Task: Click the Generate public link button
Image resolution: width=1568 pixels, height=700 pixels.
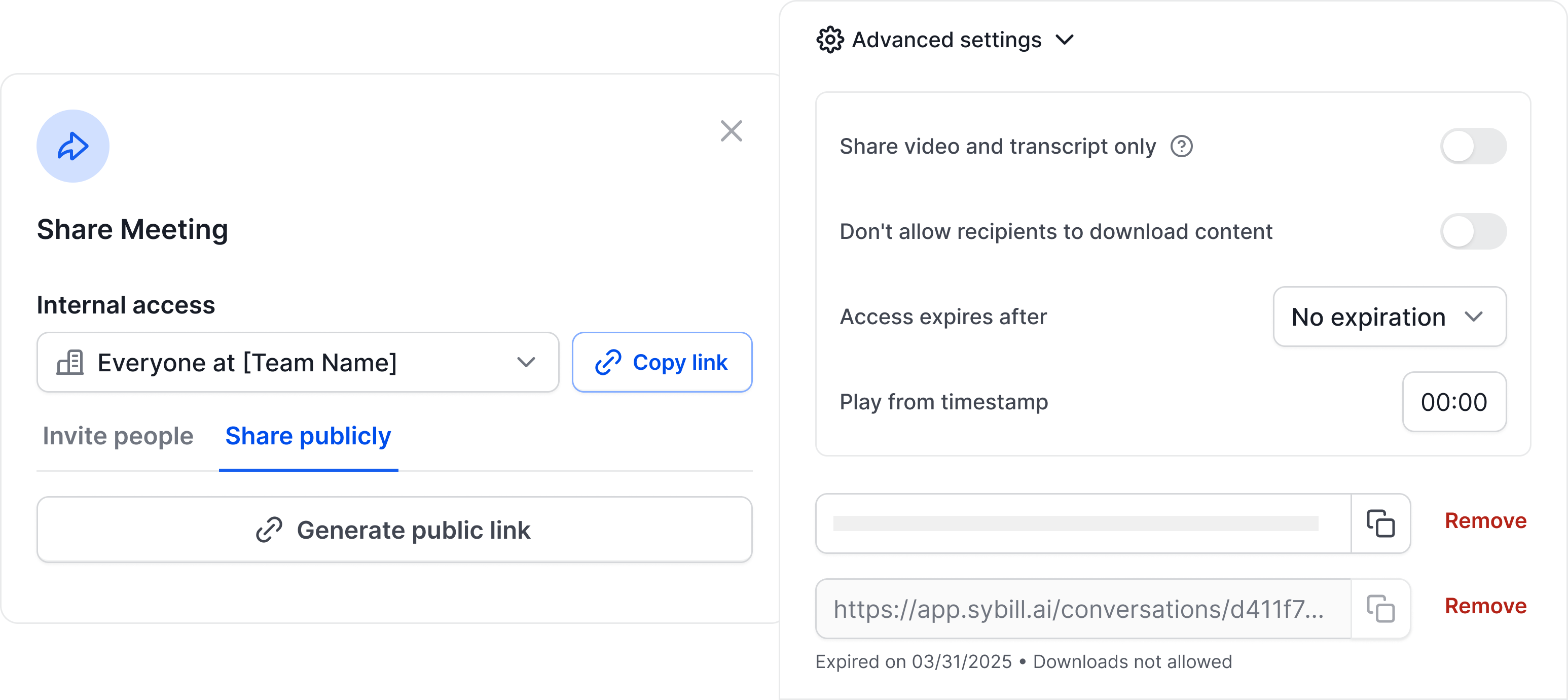Action: tap(394, 530)
